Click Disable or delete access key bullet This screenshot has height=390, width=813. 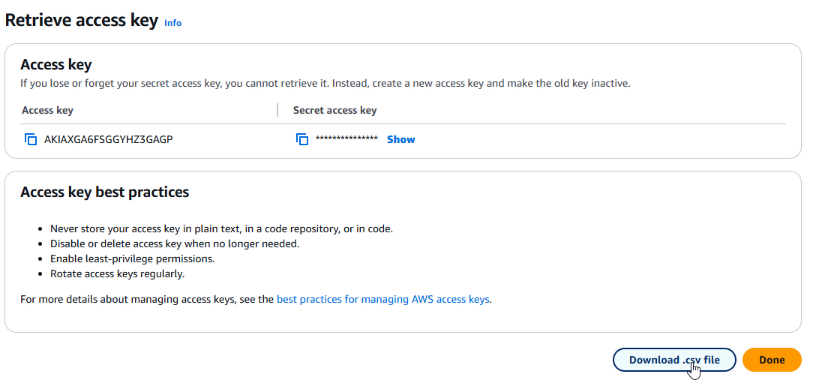175,243
